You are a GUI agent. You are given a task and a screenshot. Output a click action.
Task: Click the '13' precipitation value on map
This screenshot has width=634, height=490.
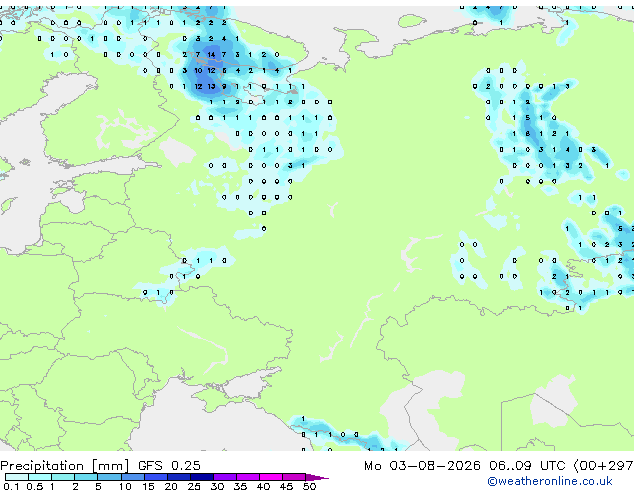pos(211,86)
